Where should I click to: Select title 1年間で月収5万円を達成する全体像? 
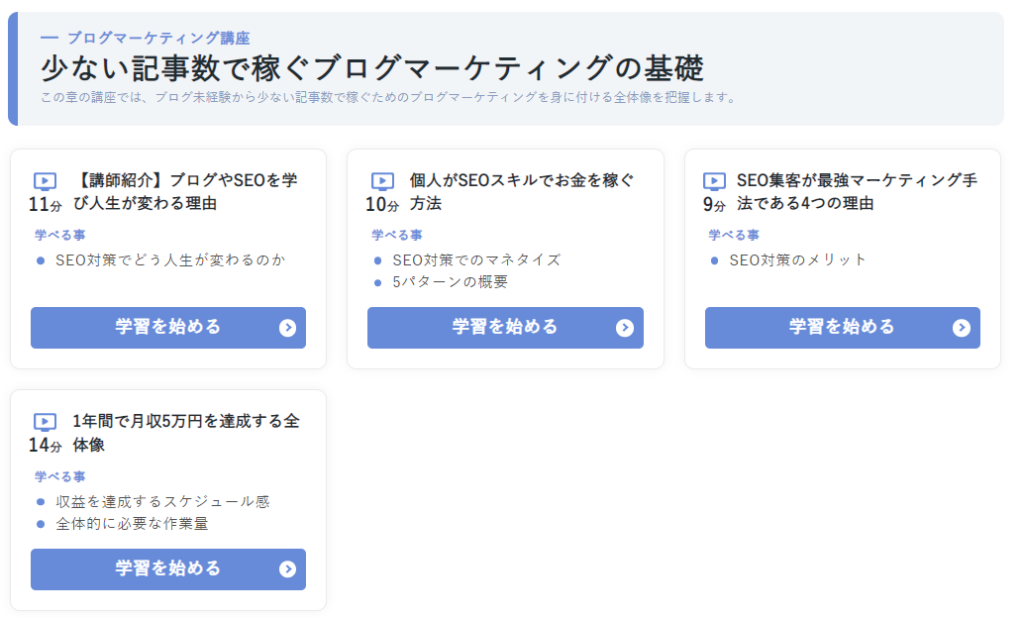click(x=186, y=433)
